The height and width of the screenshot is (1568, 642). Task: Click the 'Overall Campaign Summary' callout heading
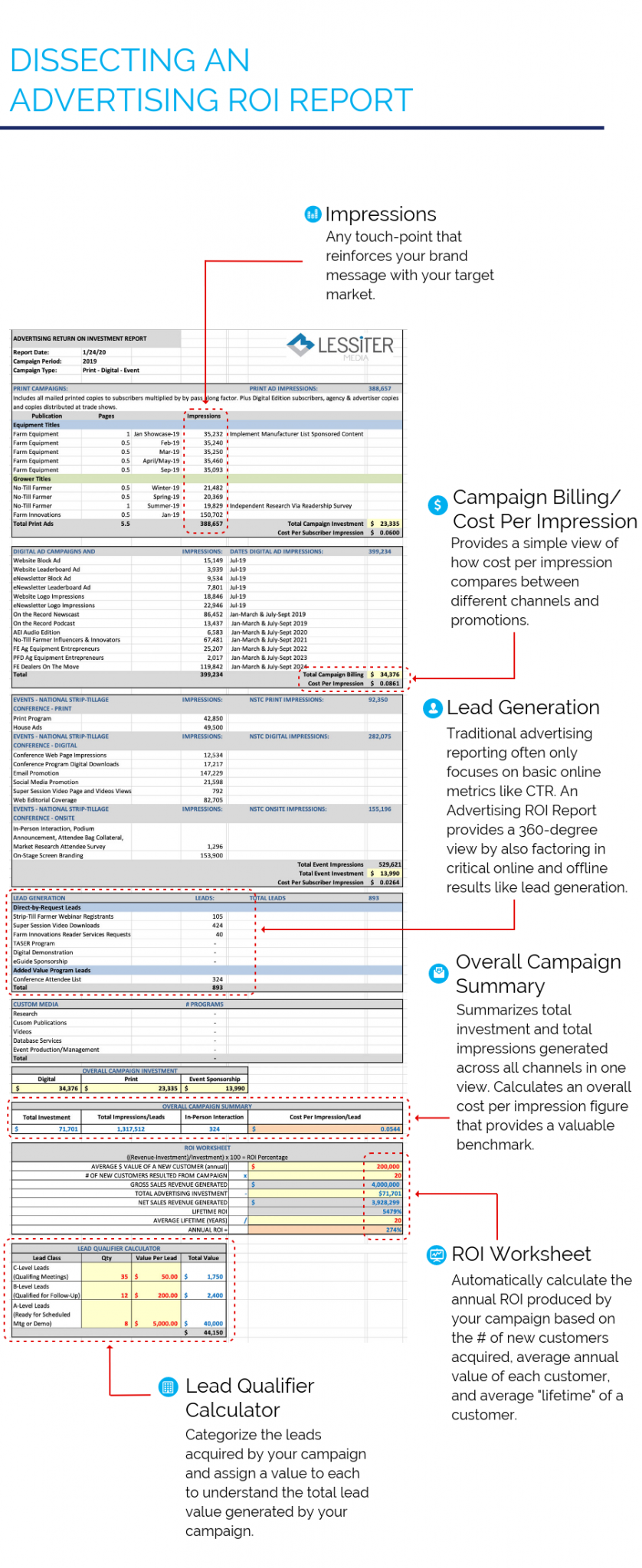coord(539,974)
